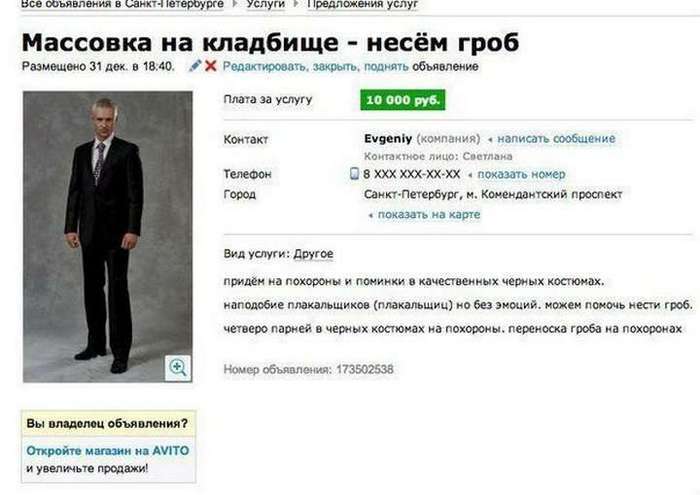Open the 'Редактировать' link
700x495 pixels.
264,67
